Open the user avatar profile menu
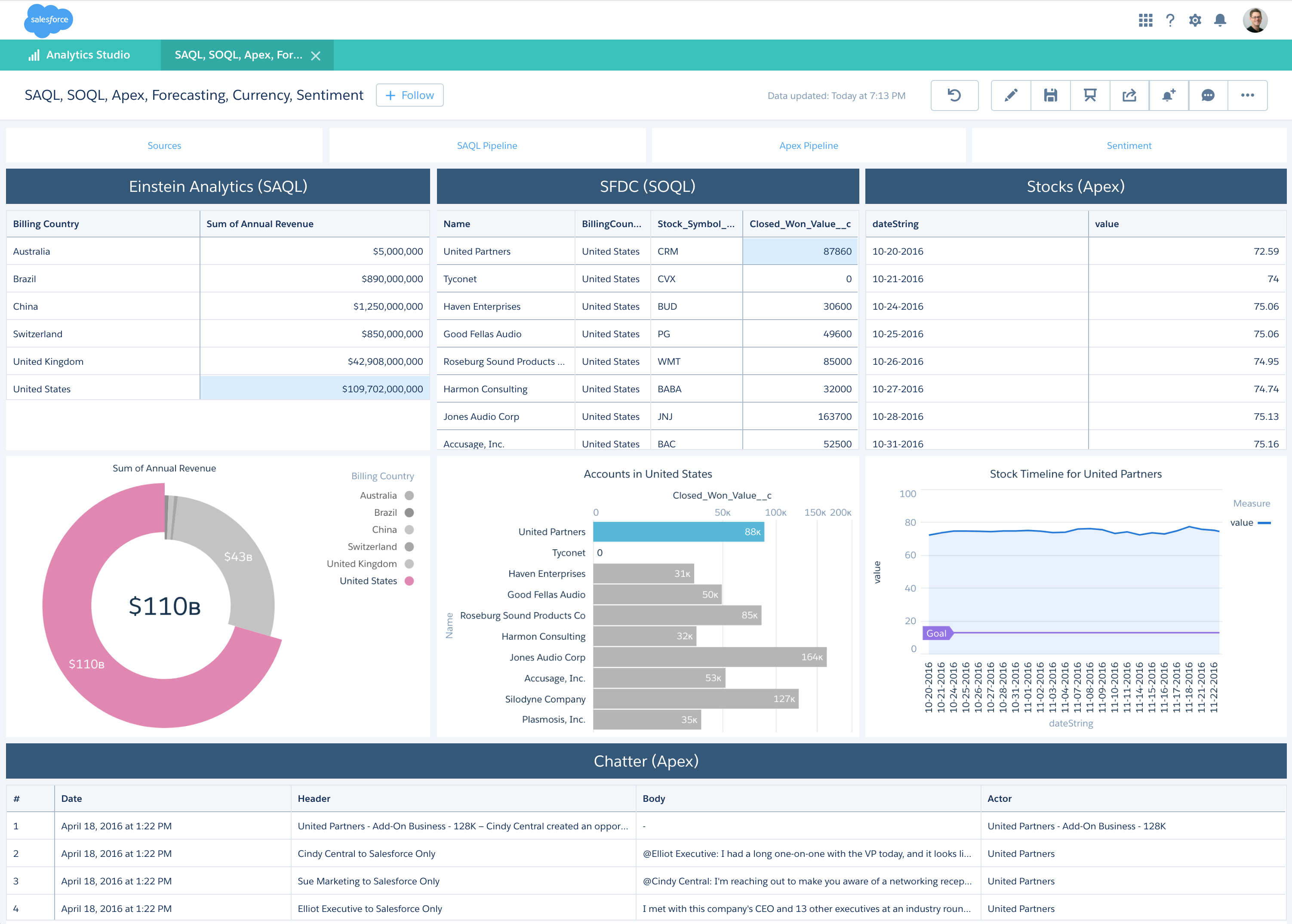 [1255, 21]
